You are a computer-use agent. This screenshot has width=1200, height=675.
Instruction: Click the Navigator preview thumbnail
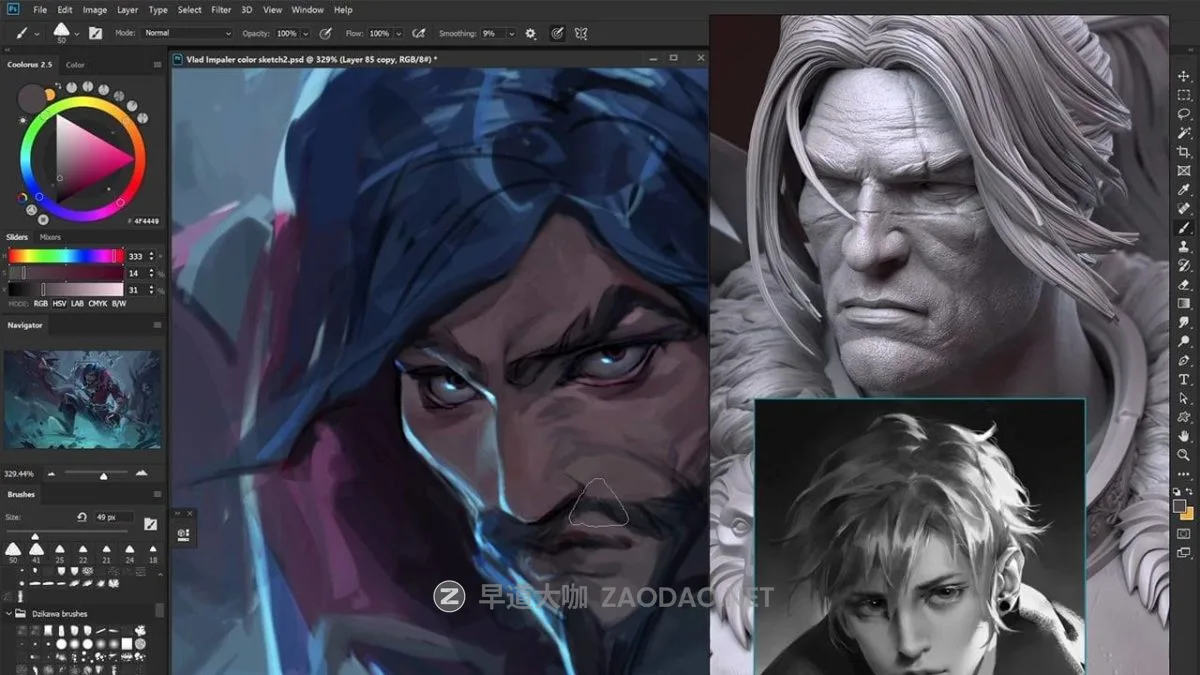click(82, 399)
